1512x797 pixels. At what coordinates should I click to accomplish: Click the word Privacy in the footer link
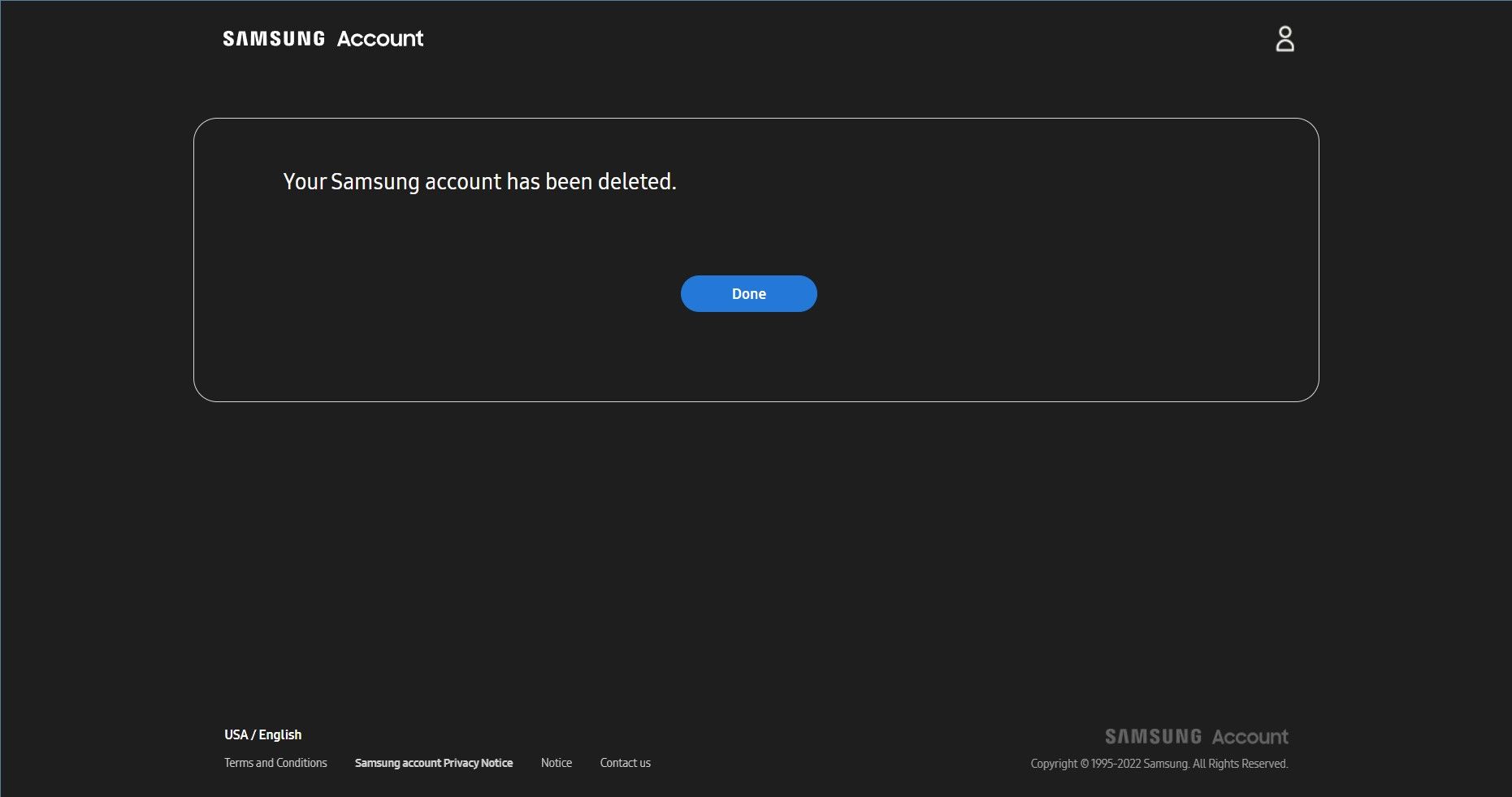pyautogui.click(x=461, y=763)
